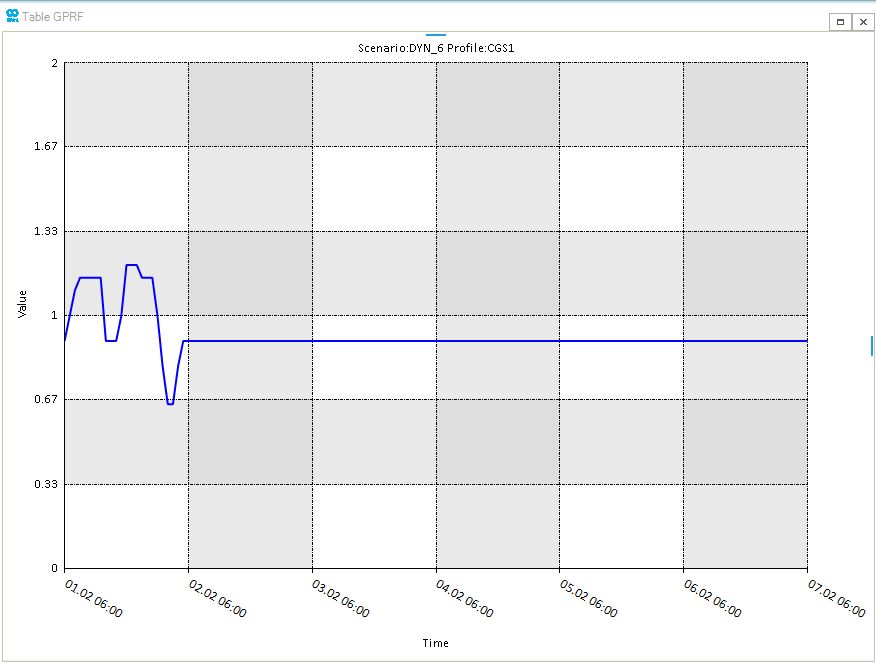This screenshot has height=664, width=876.
Task: Click the 1.33 value axis tick label
Action: click(46, 231)
